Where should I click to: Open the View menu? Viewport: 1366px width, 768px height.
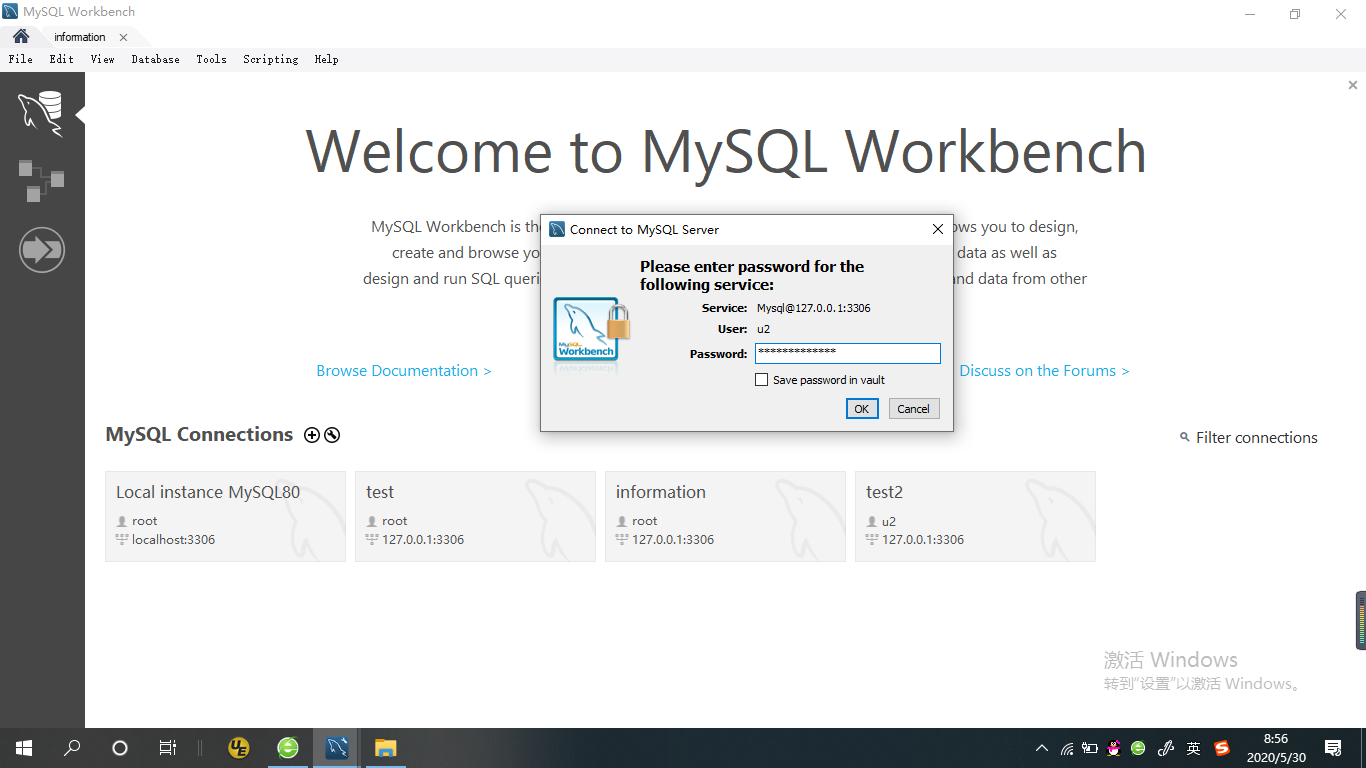point(103,59)
